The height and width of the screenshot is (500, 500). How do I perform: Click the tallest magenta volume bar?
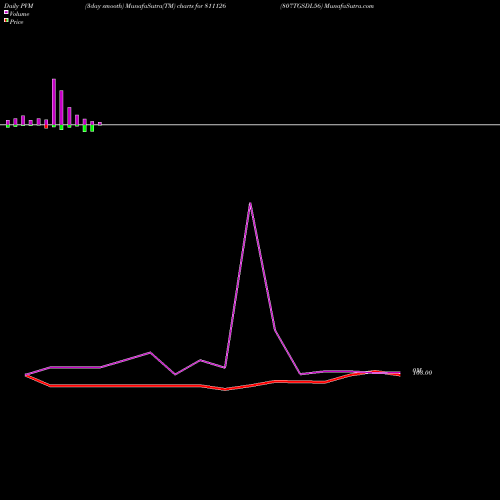point(54,102)
